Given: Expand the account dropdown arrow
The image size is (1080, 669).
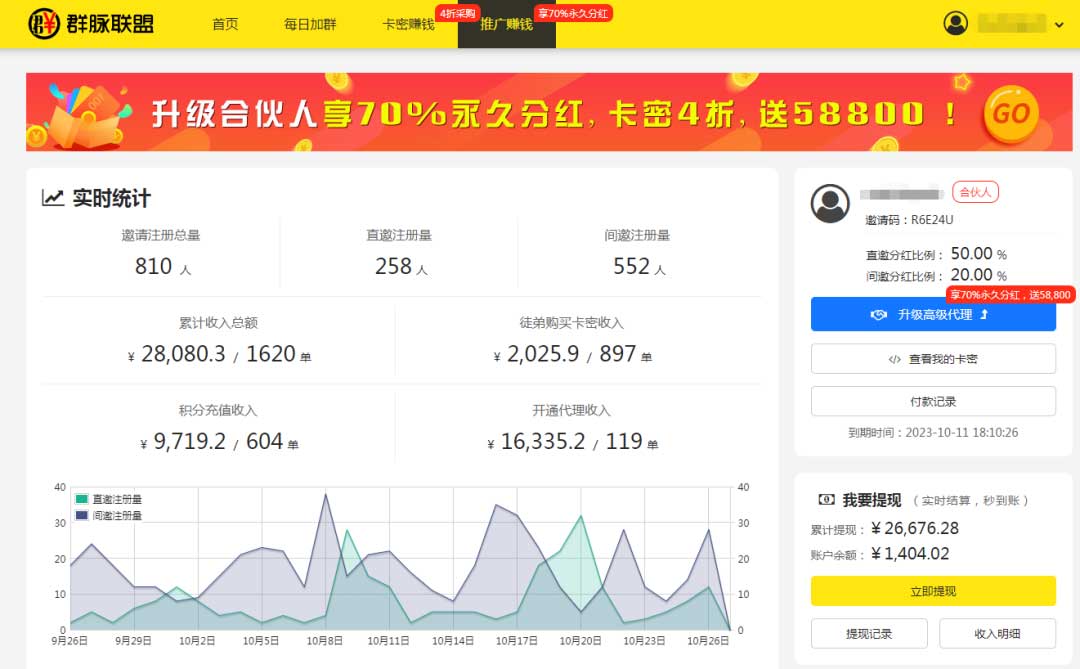Looking at the screenshot, I should (1059, 25).
